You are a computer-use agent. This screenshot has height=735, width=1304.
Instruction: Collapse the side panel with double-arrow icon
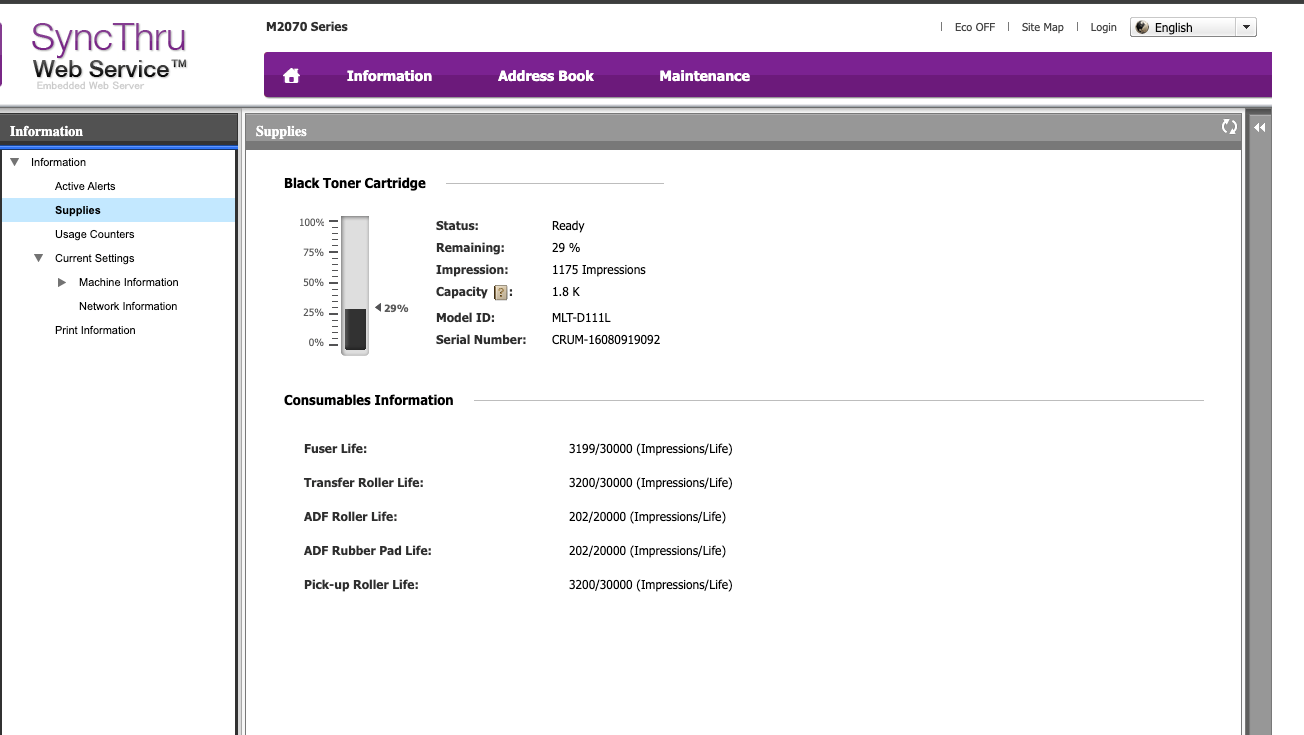1260,127
